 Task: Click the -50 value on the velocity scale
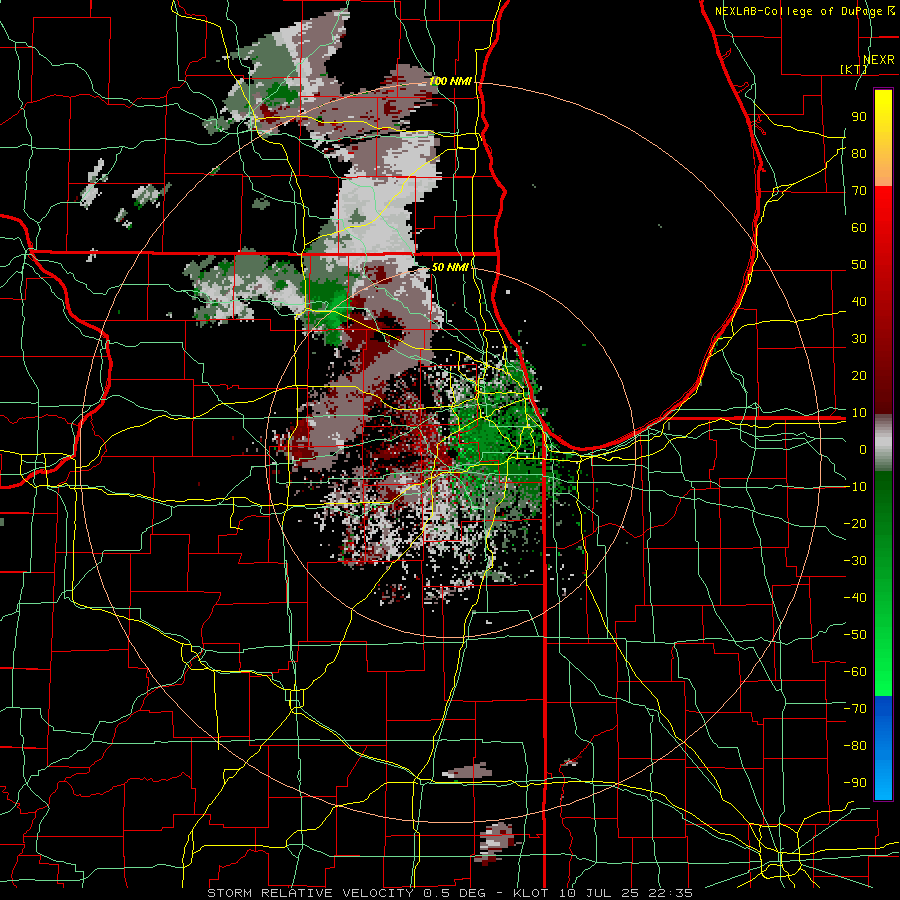(855, 634)
